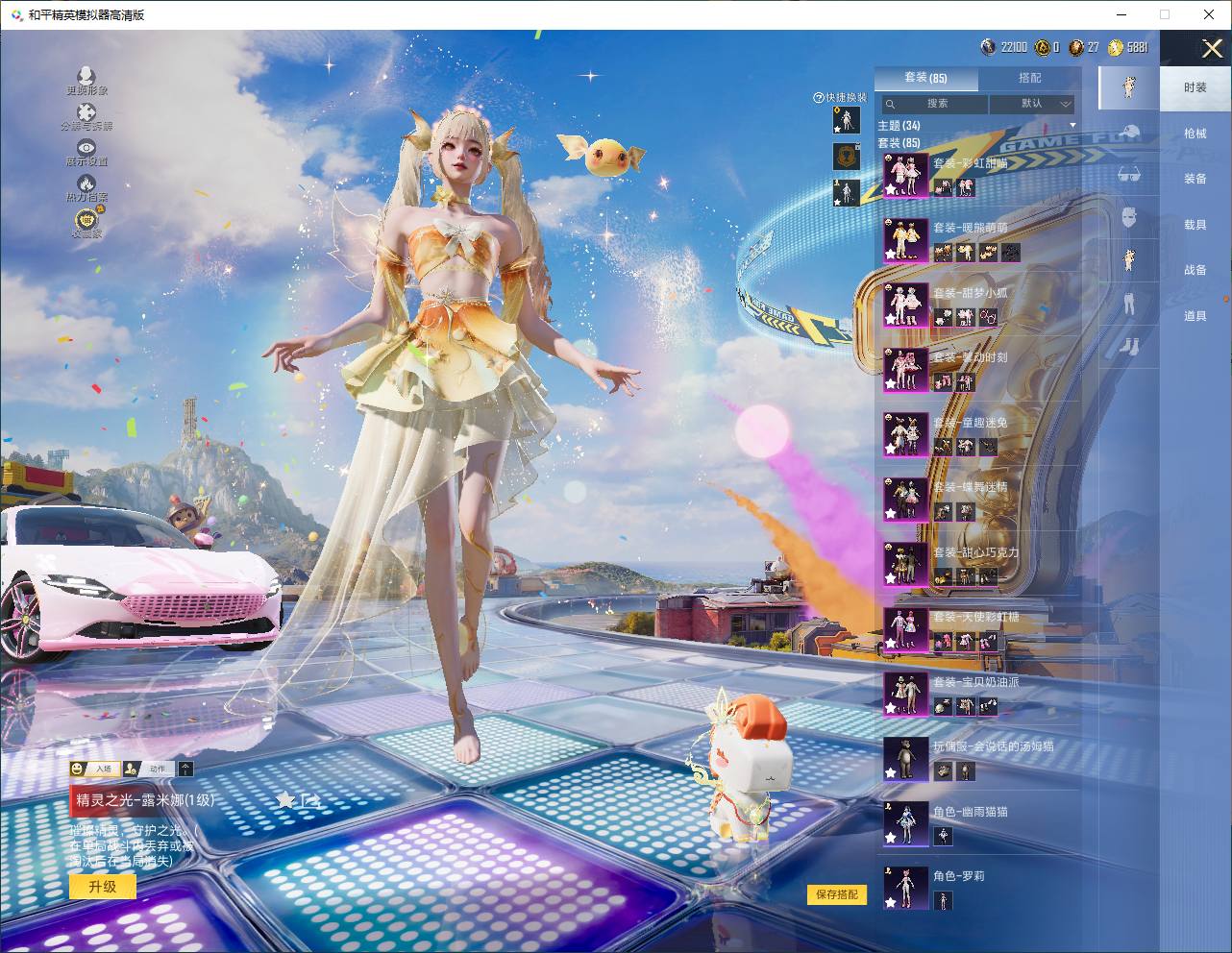1232x953 pixels.
Task: Select the 动作 action button
Action: point(149,769)
